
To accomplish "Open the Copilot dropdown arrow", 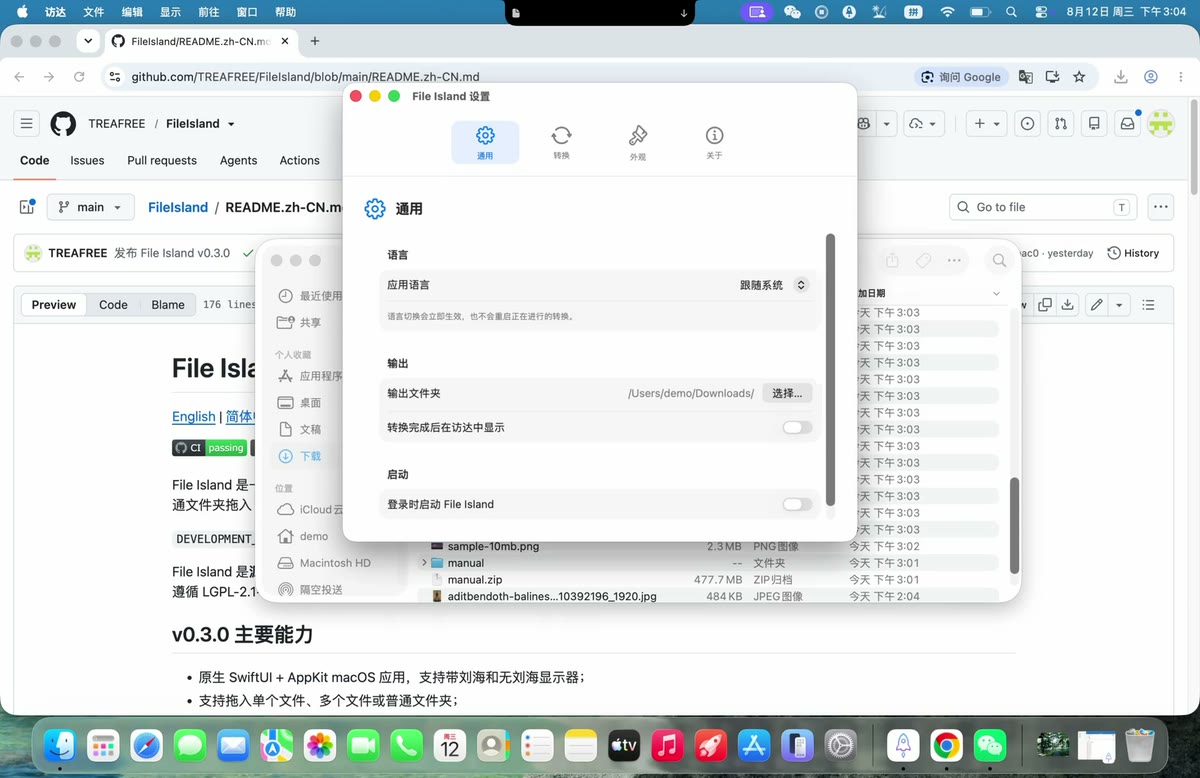I will [x=887, y=124].
